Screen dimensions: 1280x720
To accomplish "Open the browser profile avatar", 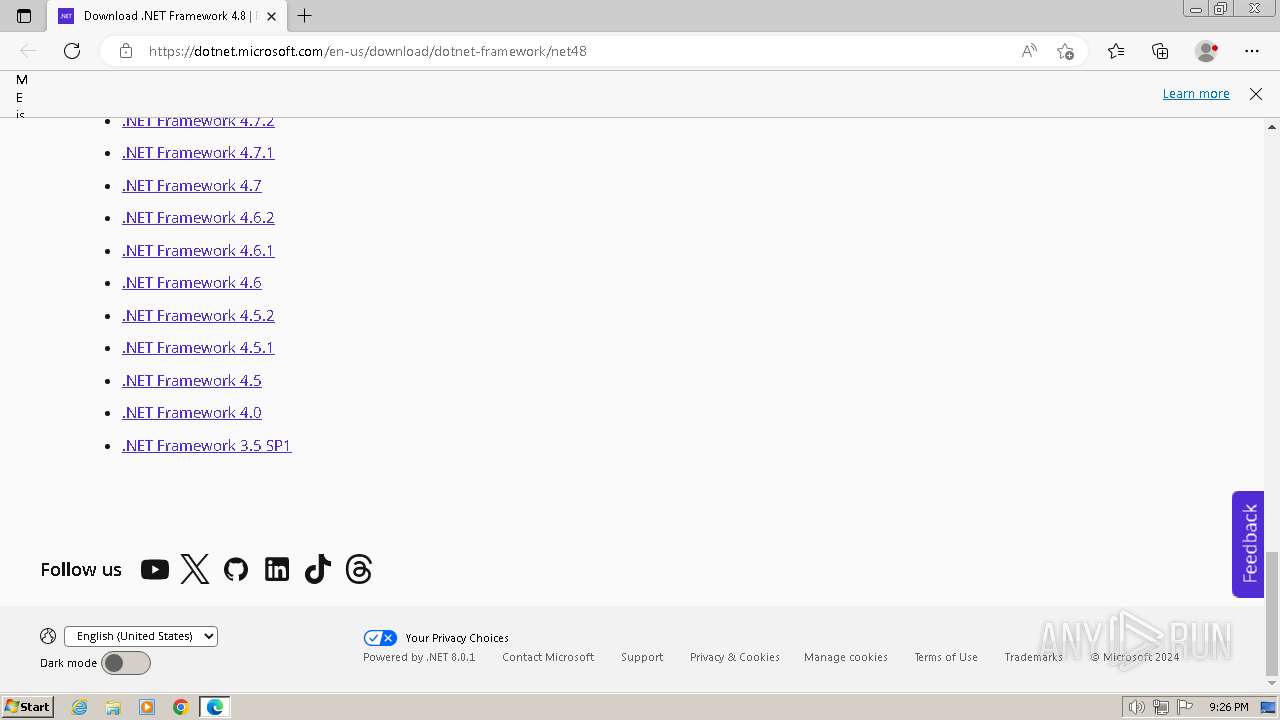I will (x=1206, y=51).
